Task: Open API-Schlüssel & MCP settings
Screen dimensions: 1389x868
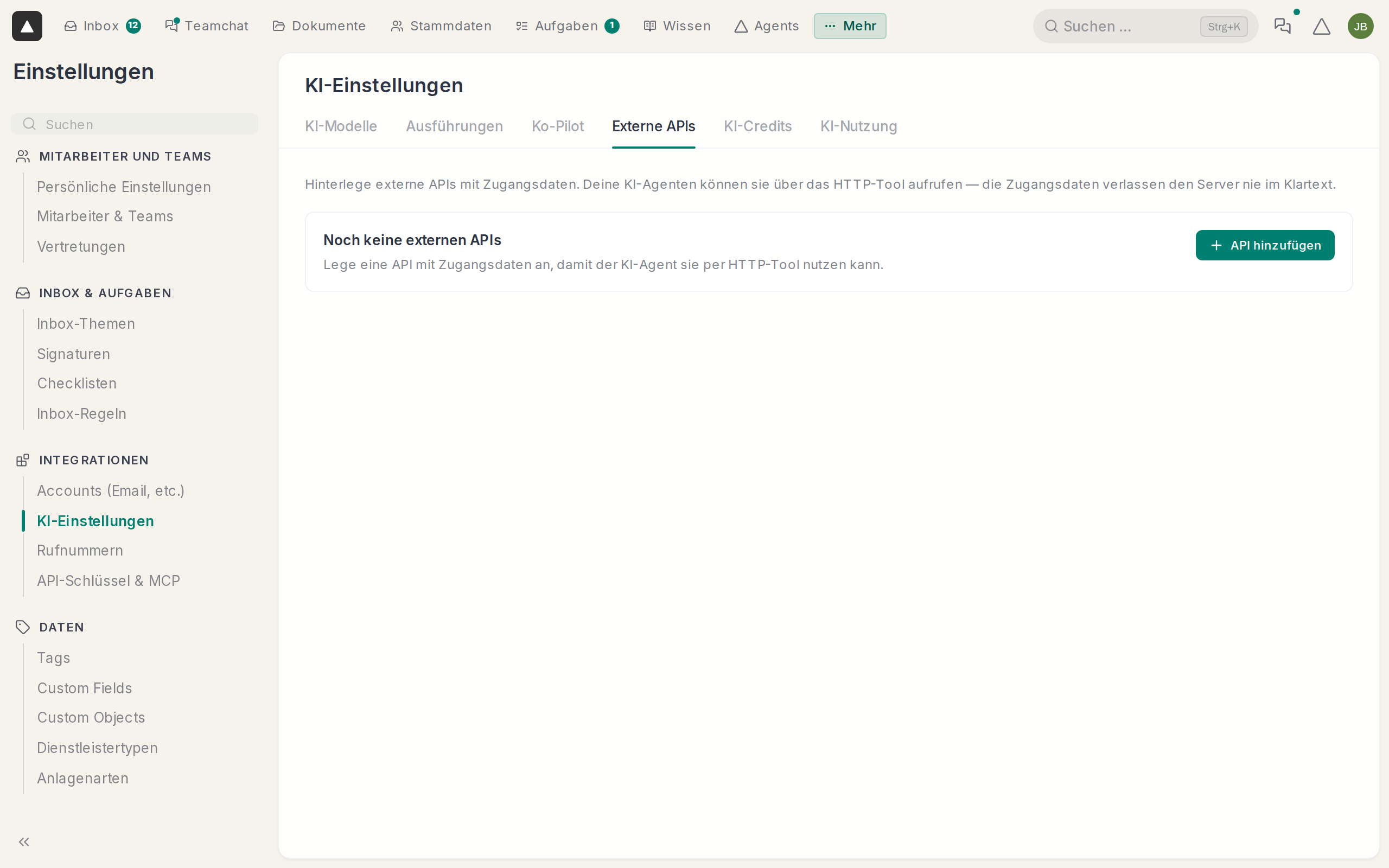Action: pyautogui.click(x=109, y=580)
